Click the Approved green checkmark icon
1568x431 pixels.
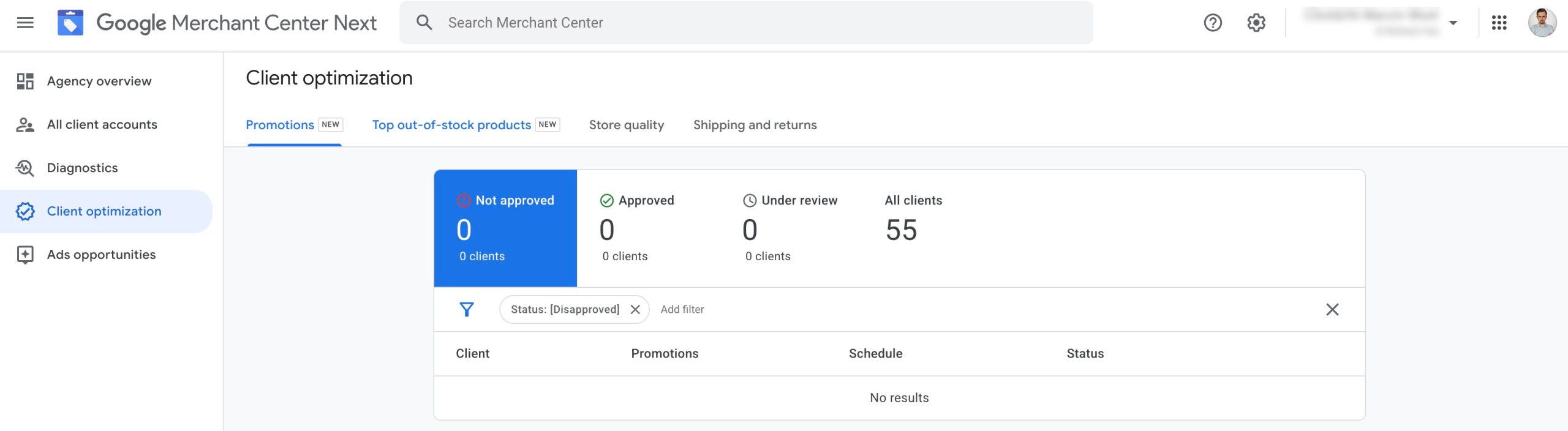point(606,200)
